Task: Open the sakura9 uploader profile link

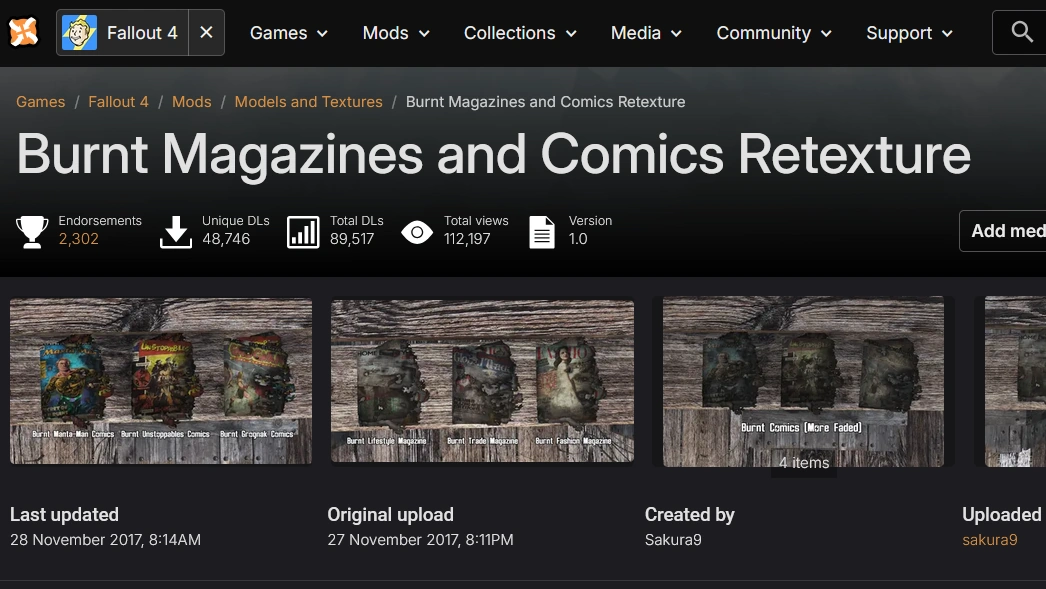Action: click(989, 540)
